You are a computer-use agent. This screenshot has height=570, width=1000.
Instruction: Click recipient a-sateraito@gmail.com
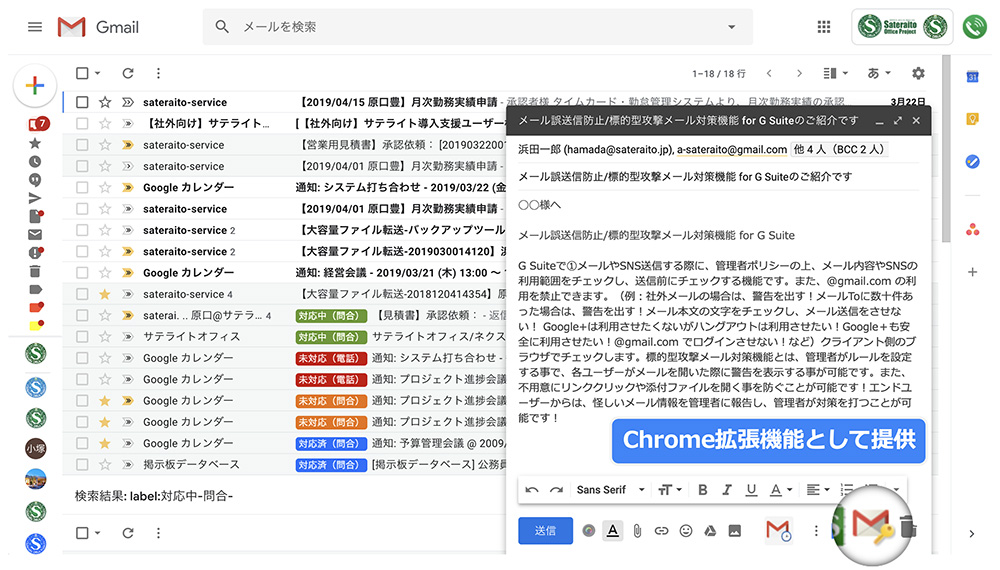point(732,150)
